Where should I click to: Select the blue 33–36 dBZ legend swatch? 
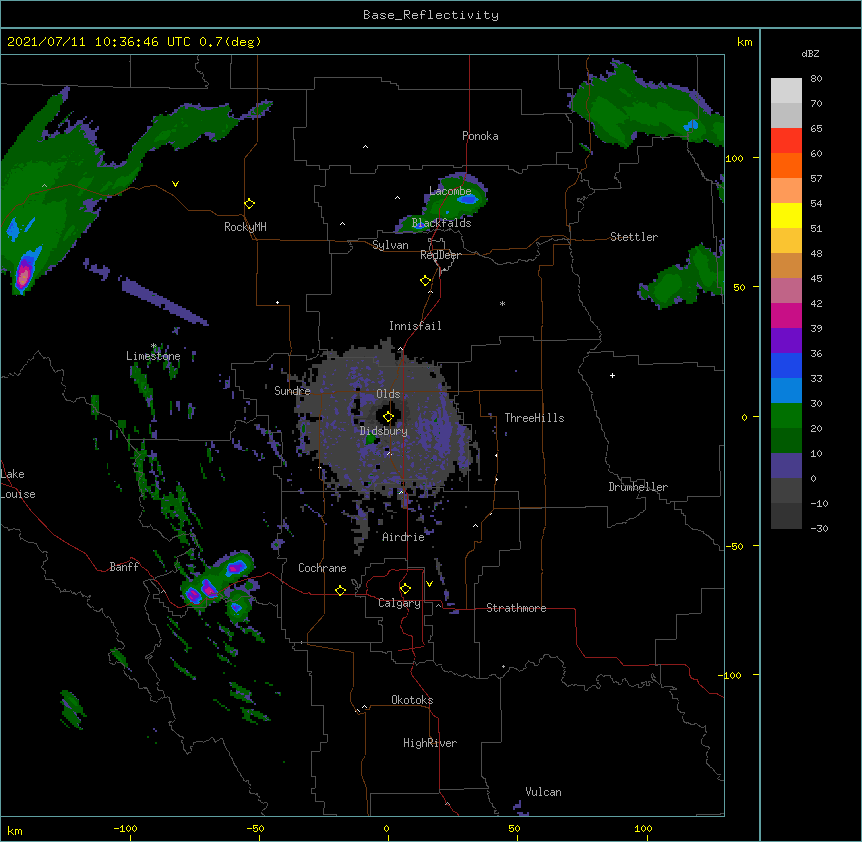coord(786,365)
